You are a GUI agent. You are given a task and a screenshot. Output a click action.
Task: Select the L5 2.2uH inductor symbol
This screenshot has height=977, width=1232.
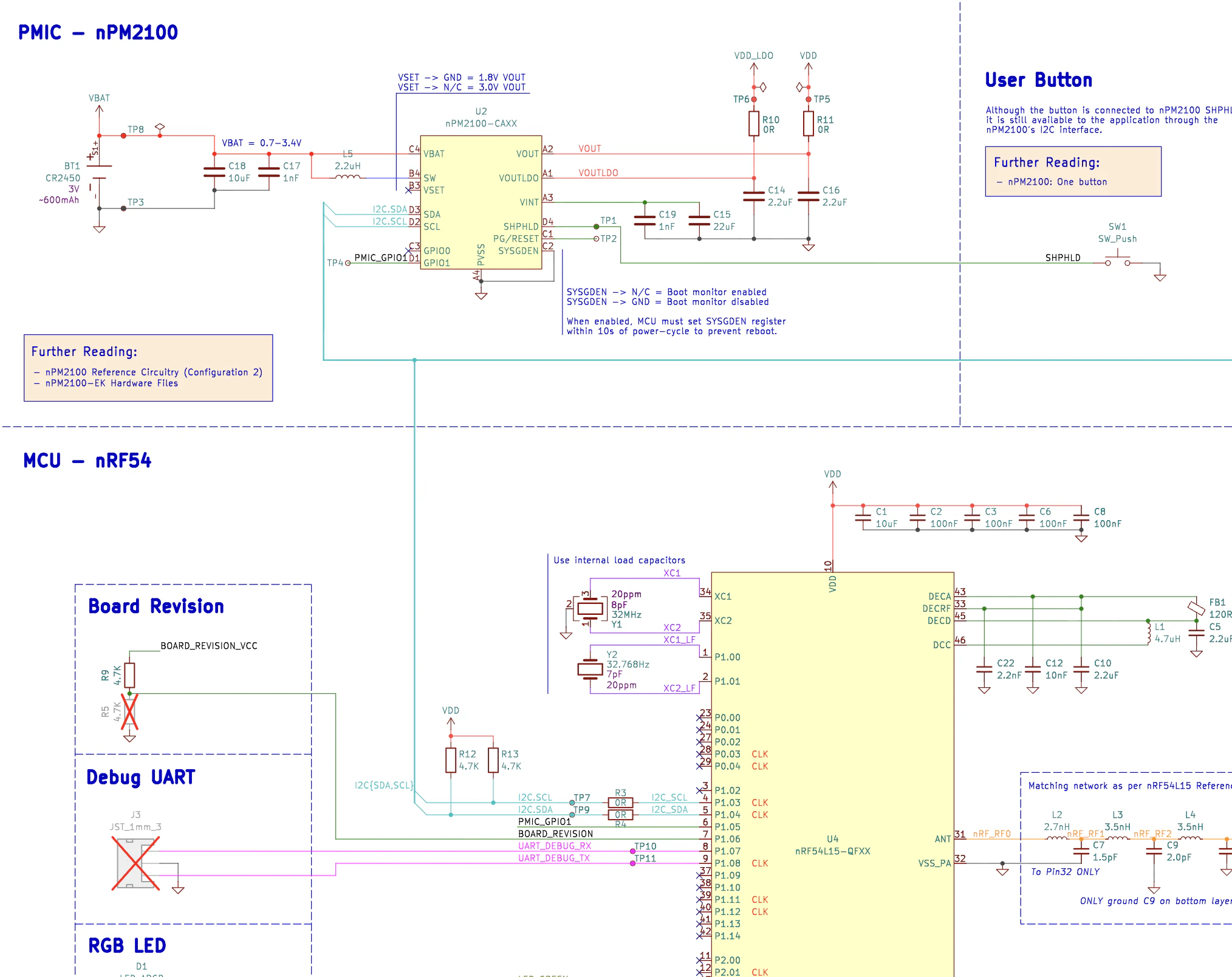pos(347,177)
